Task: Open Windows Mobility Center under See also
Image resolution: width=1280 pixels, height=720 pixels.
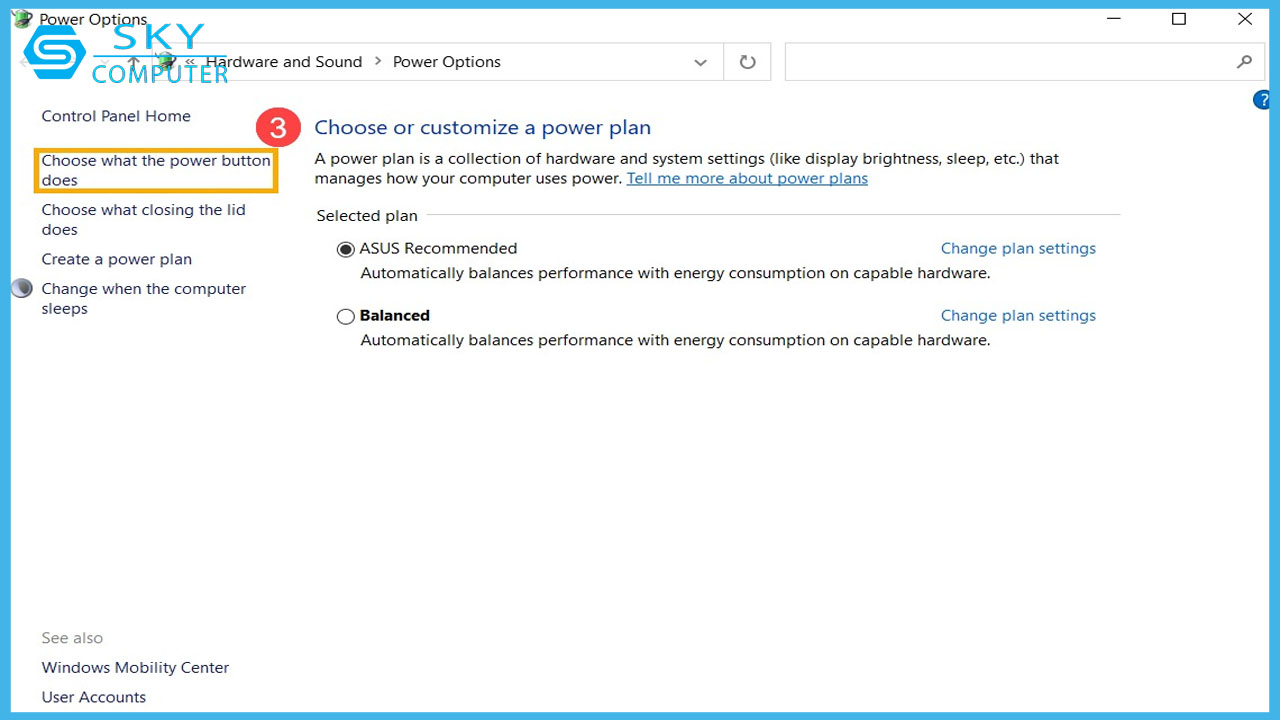Action: (x=135, y=667)
